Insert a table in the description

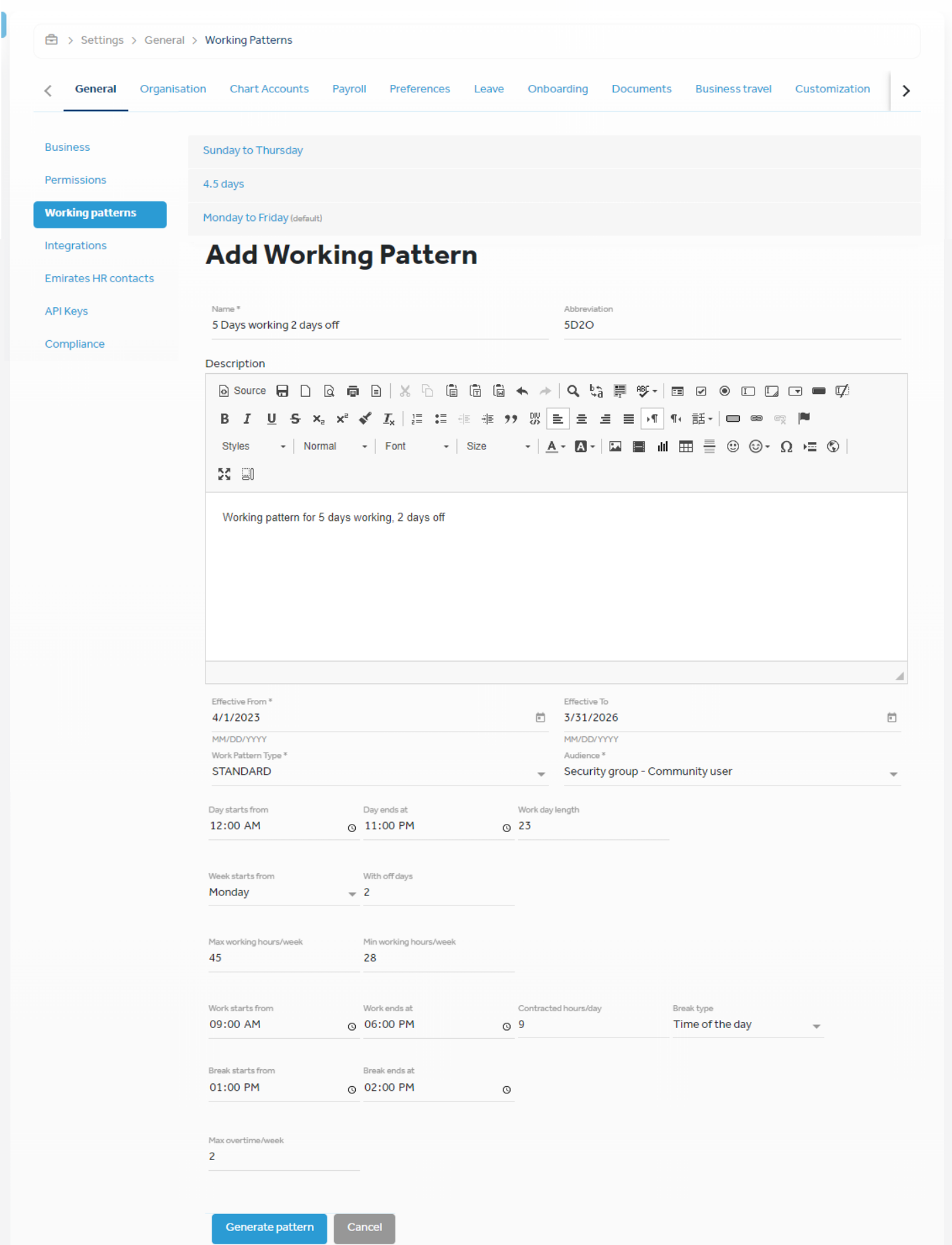pyautogui.click(x=686, y=447)
